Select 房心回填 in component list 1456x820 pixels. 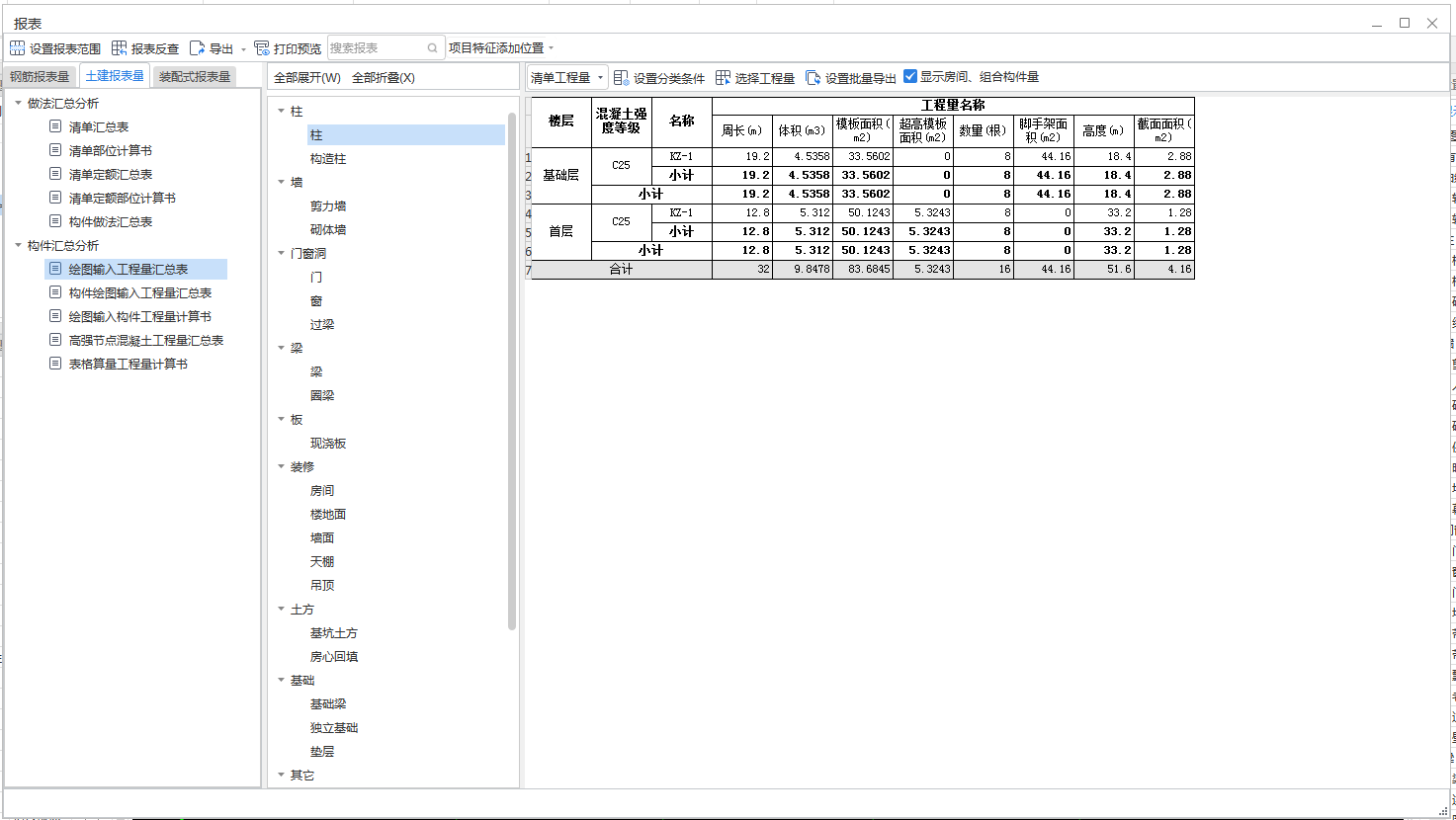point(334,657)
